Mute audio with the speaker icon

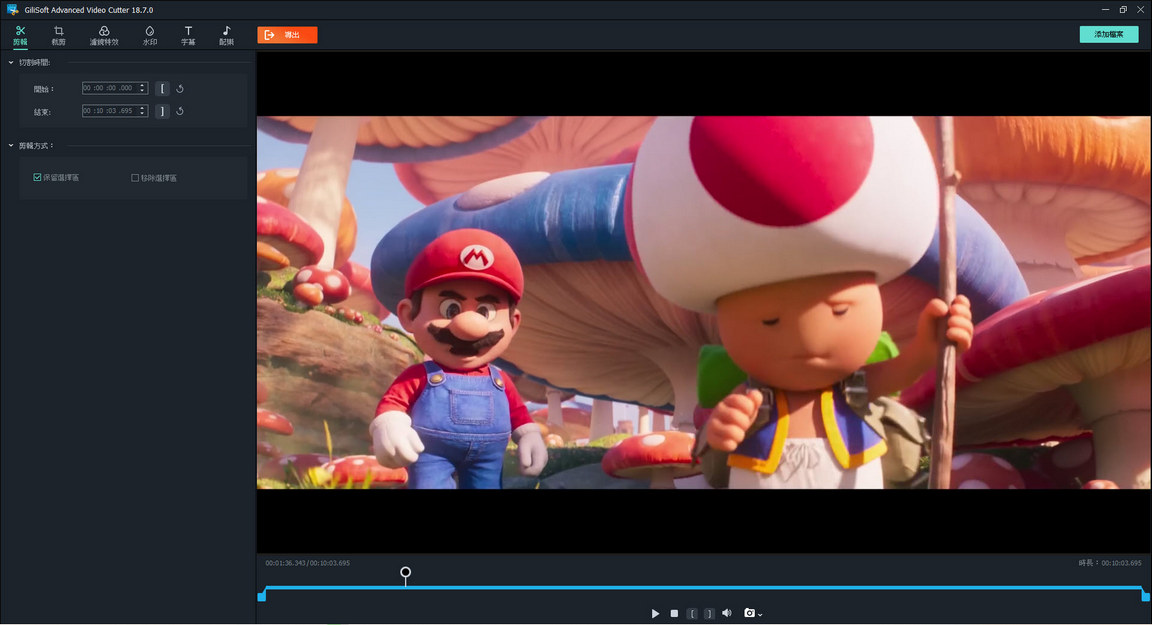(727, 613)
